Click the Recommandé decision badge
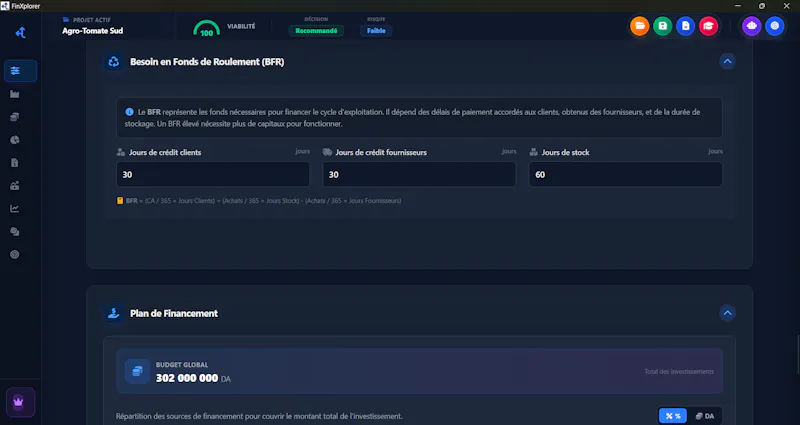The image size is (800, 425). coord(316,31)
